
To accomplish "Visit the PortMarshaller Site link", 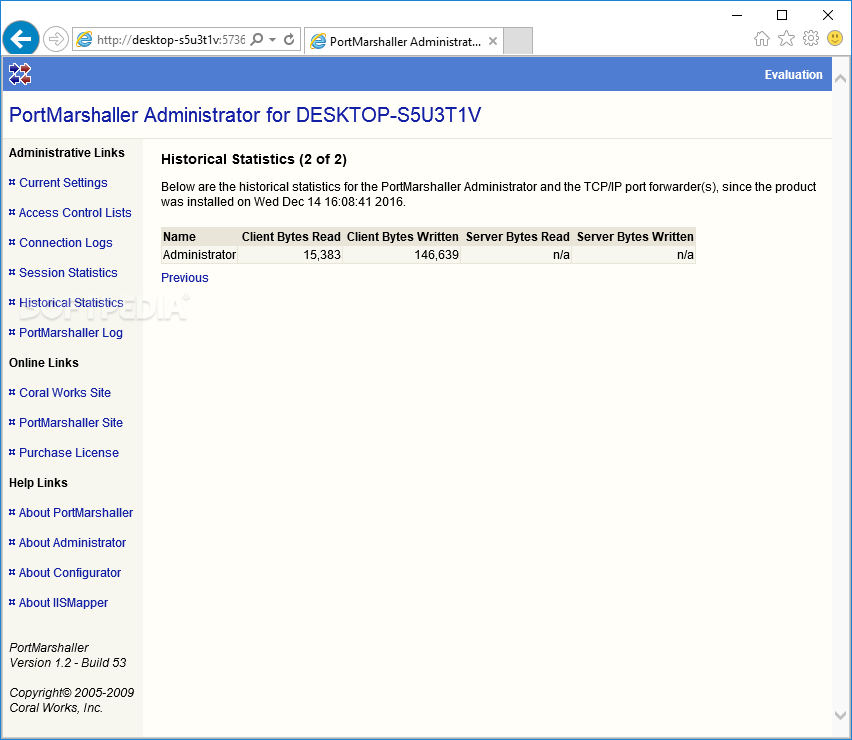I will coord(71,423).
